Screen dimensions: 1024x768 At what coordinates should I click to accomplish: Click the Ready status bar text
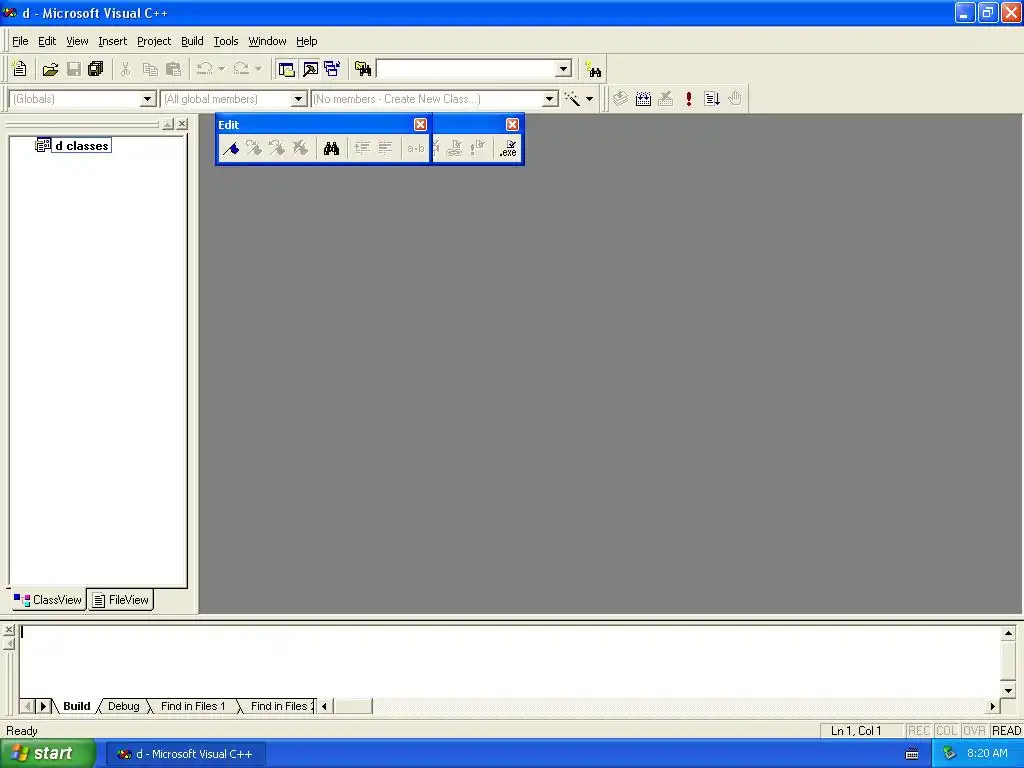(22, 731)
